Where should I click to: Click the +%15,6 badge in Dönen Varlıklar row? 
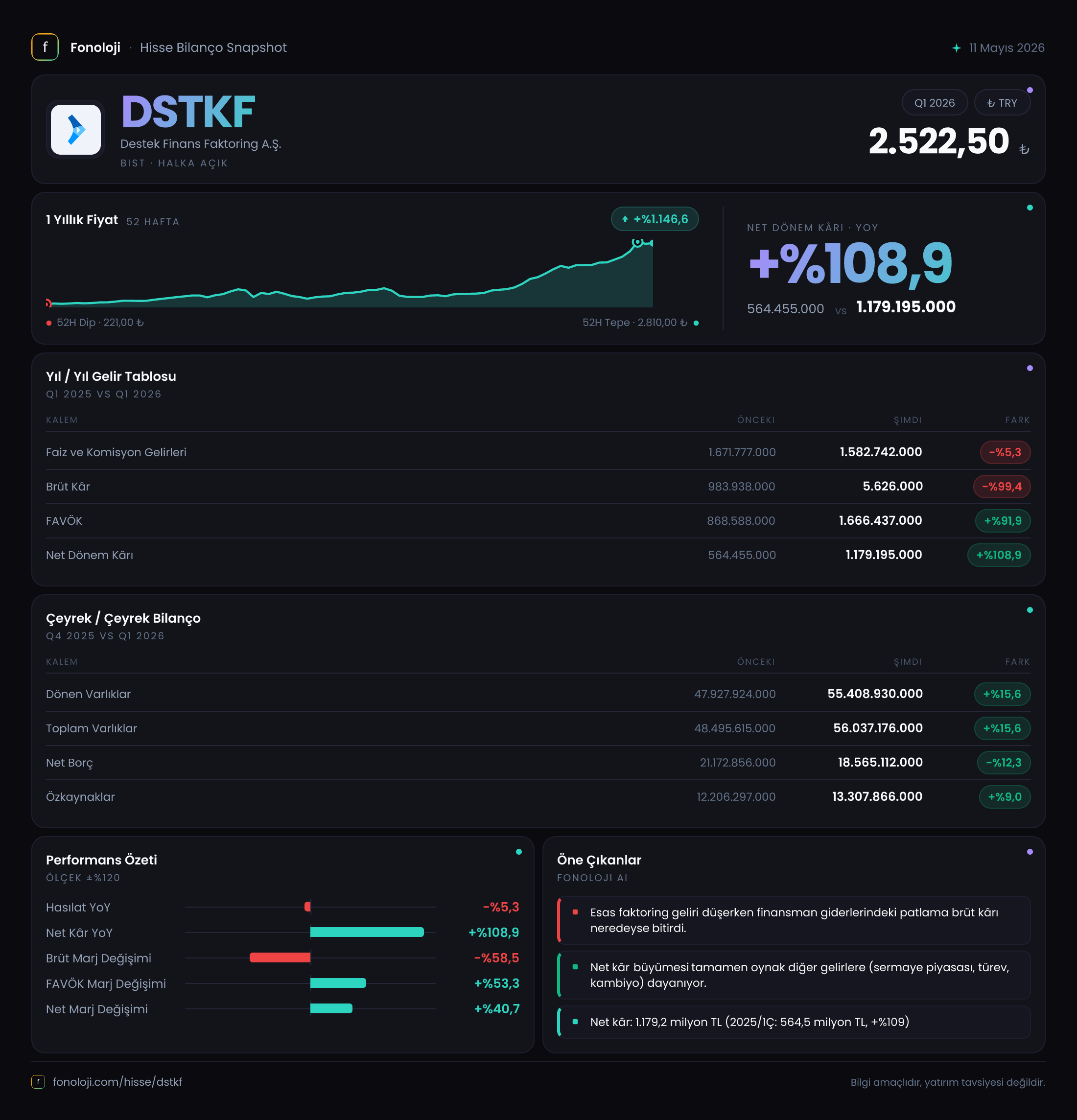point(1002,694)
